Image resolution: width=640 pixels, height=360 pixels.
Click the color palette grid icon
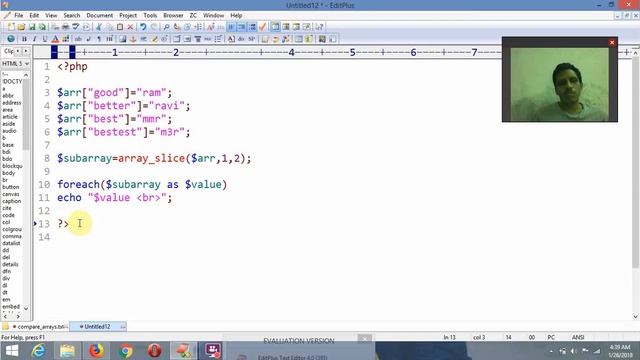(65, 39)
